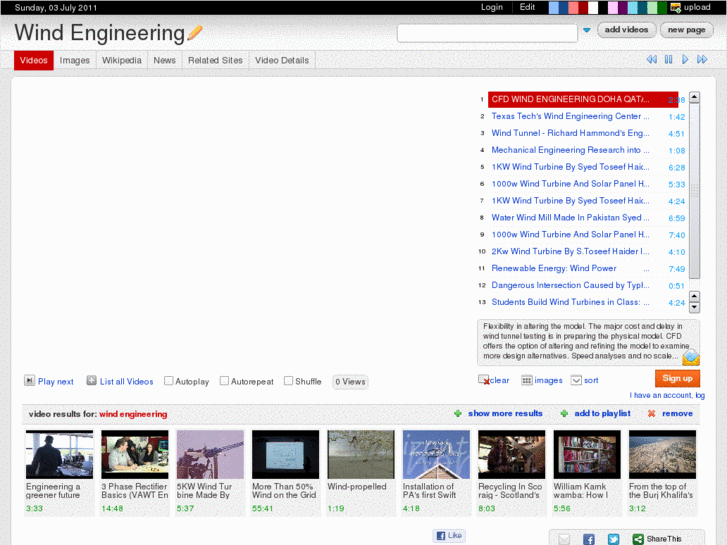727x545 pixels.
Task: Click the pencil edit icon beside Wind Engineering title
Action: [195, 33]
